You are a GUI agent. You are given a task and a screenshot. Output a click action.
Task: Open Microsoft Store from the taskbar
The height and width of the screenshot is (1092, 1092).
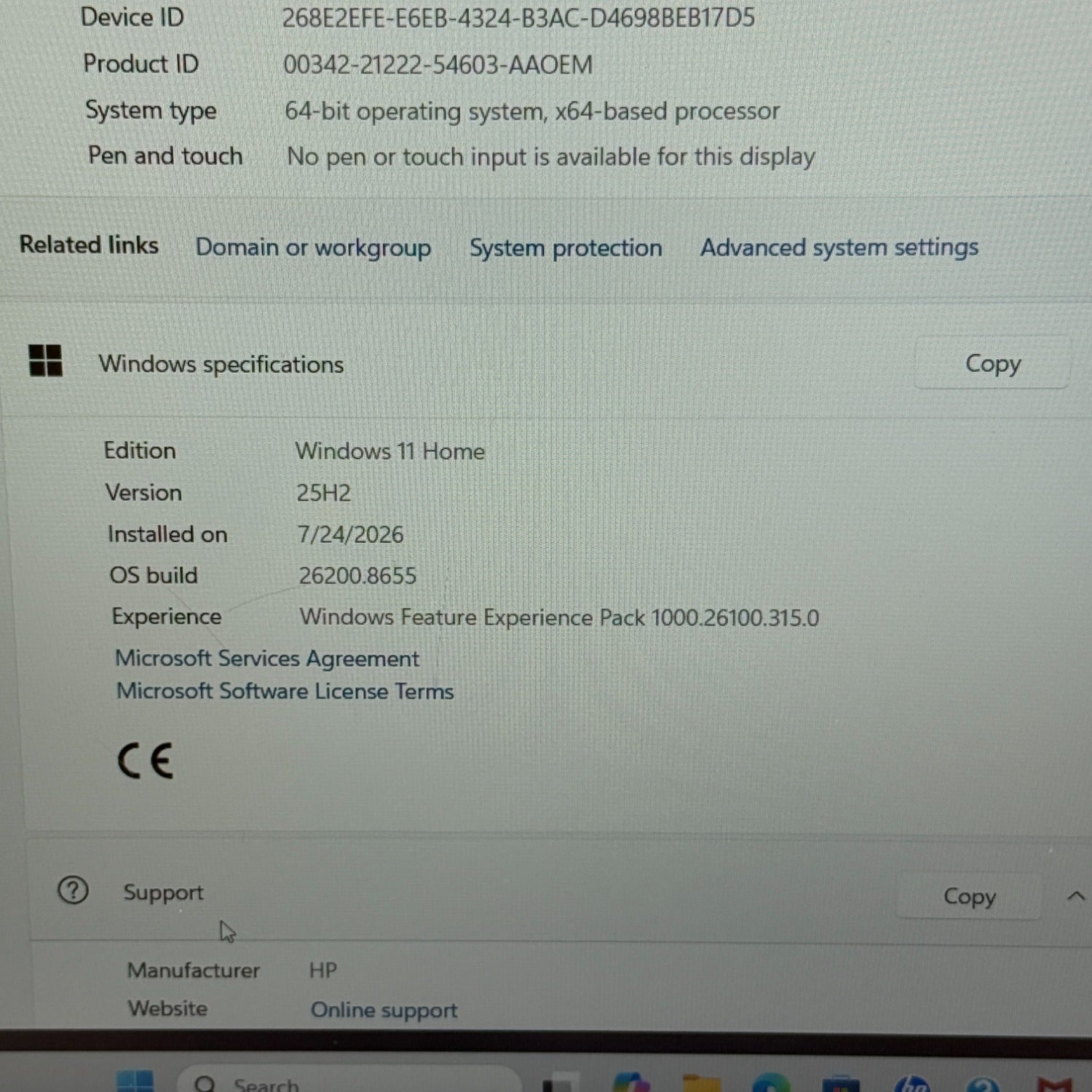click(x=841, y=1083)
